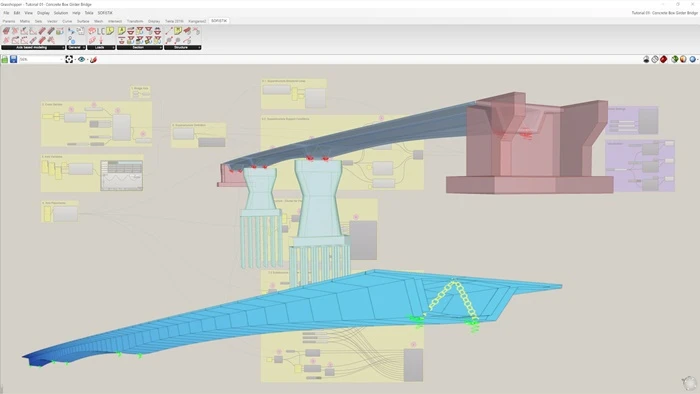This screenshot has width=700, height=394.
Task: Switch to the Kangaroo2 tab
Action: pyautogui.click(x=197, y=21)
